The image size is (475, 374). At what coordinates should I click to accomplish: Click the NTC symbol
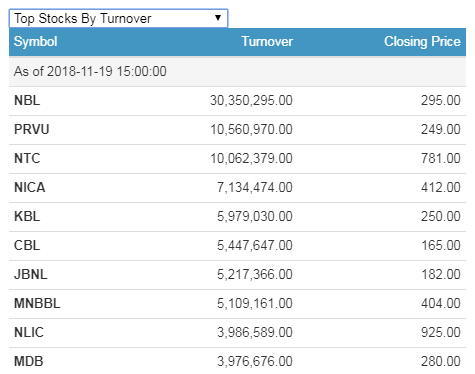tap(27, 158)
